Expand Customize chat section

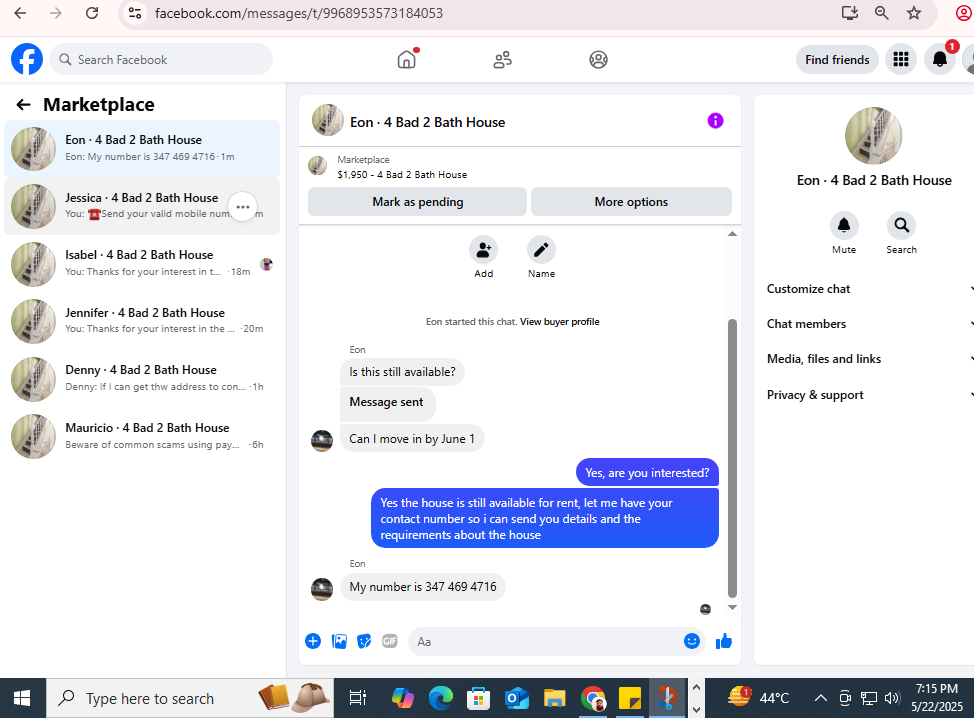coord(870,289)
